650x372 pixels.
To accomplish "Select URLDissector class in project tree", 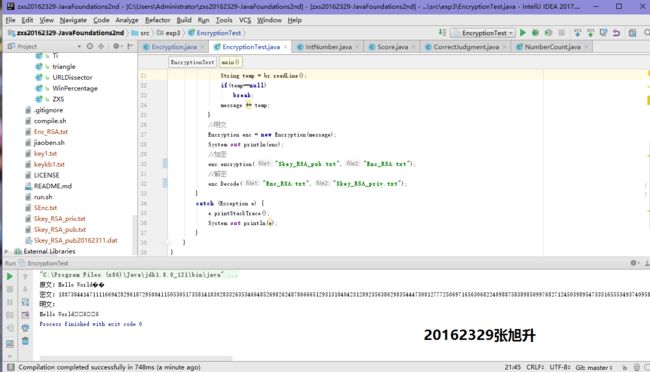I will 72,77.
